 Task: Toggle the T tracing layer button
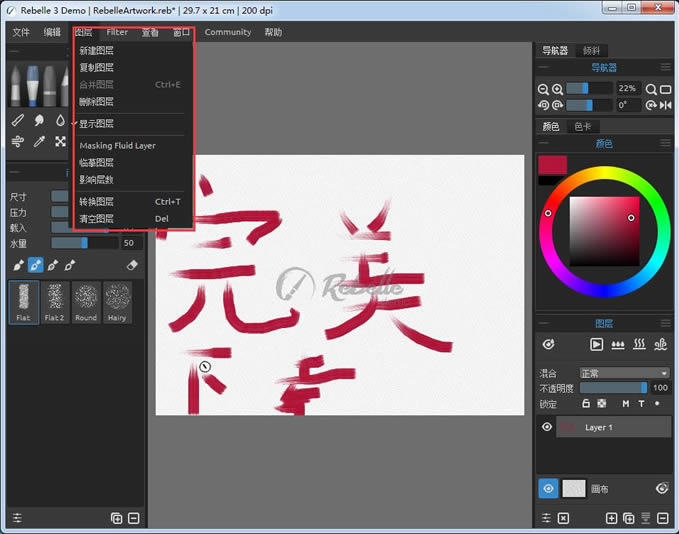pyautogui.click(x=641, y=404)
